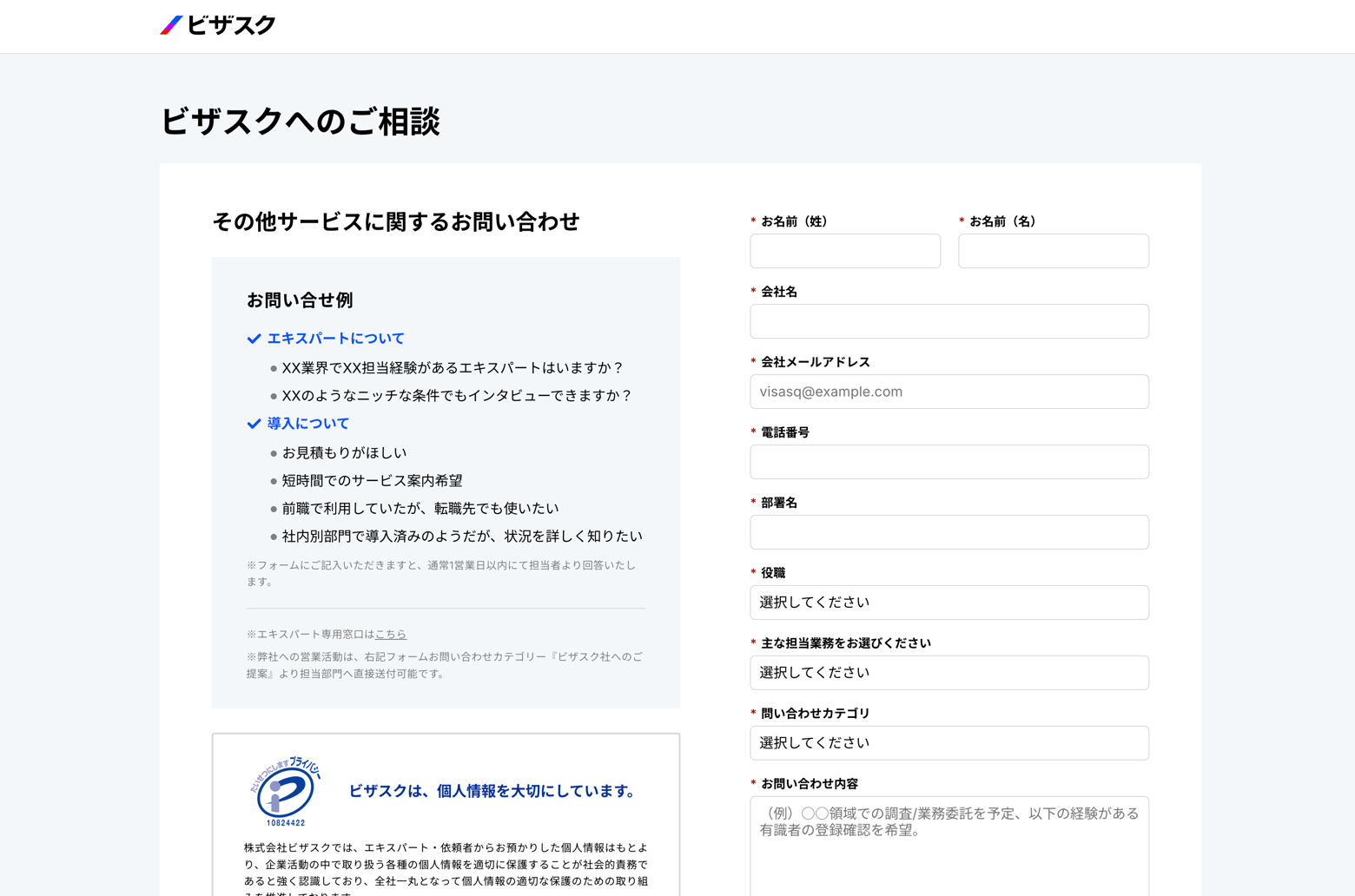Focus the お名前（姓）last name field

click(x=844, y=251)
